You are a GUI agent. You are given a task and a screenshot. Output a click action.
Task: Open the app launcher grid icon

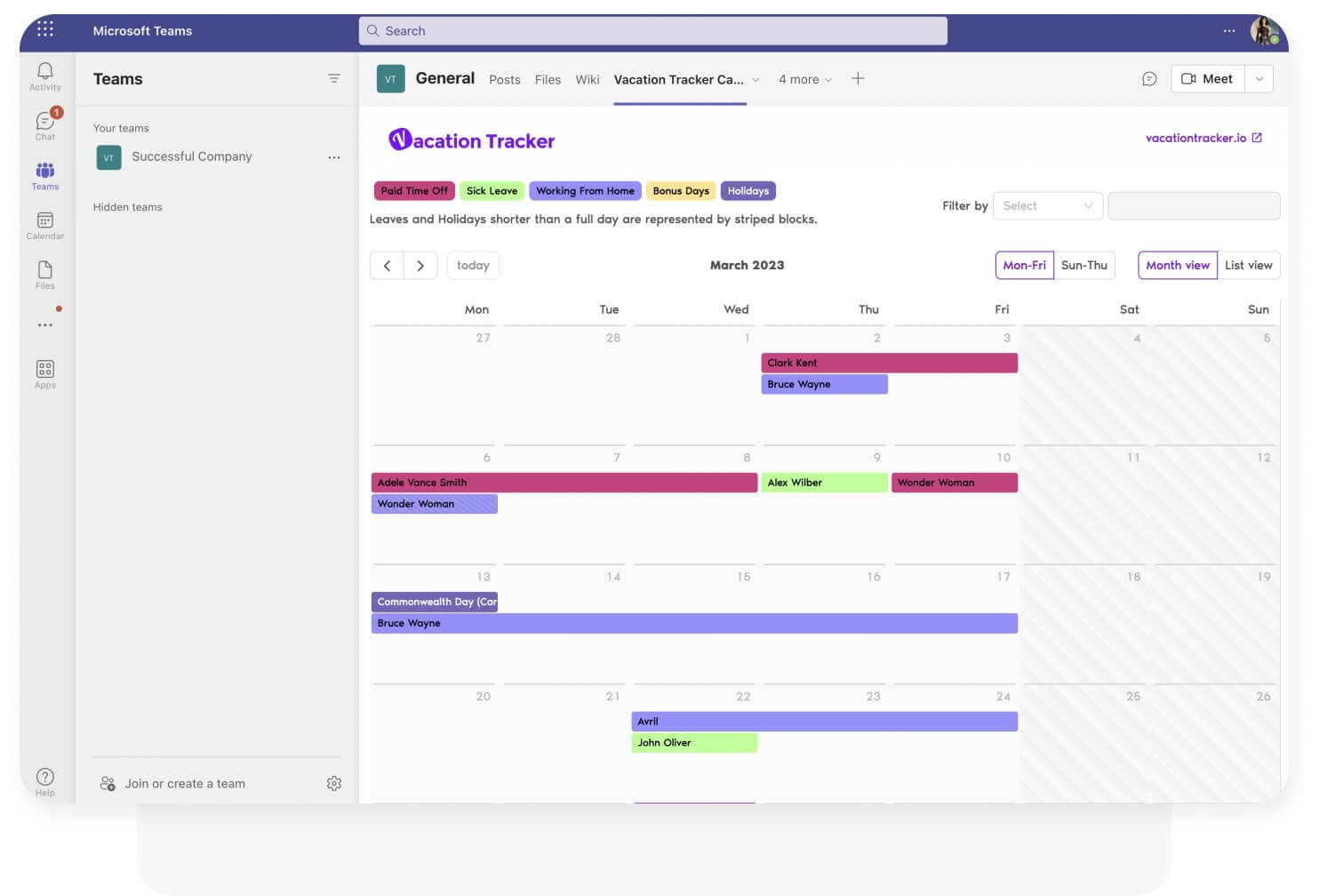point(45,29)
